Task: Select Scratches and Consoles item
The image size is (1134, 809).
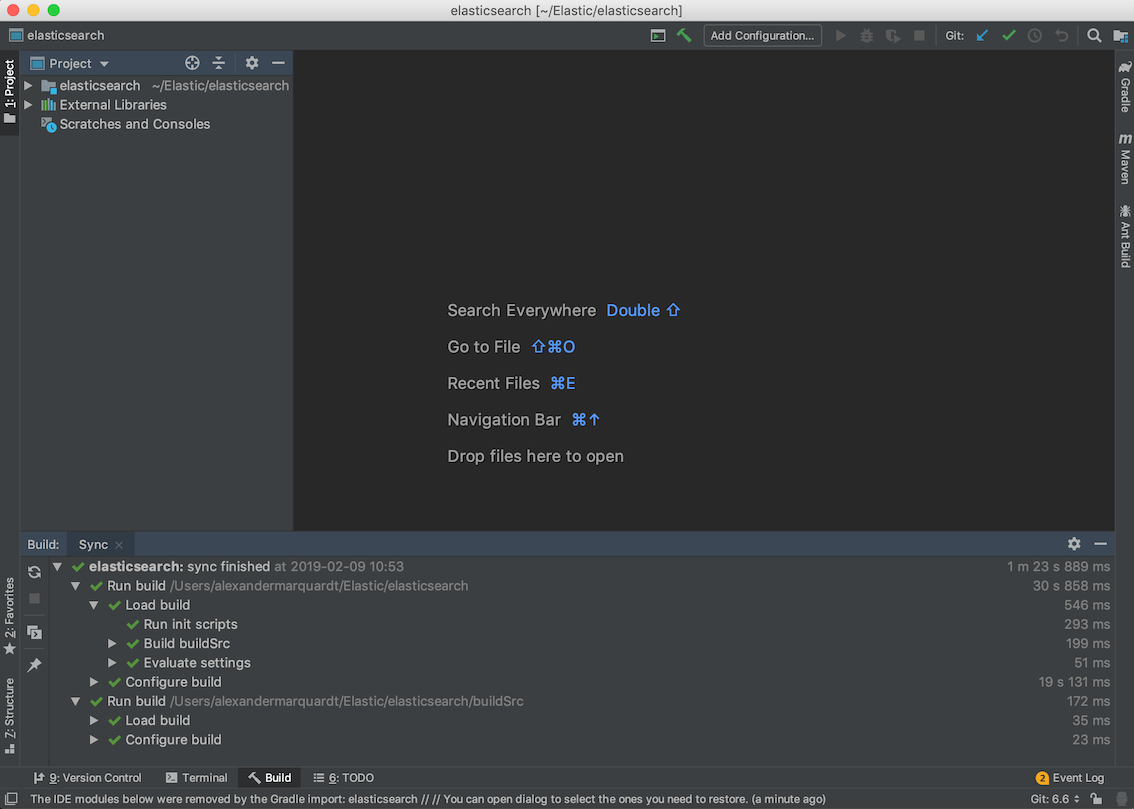Action: [135, 124]
